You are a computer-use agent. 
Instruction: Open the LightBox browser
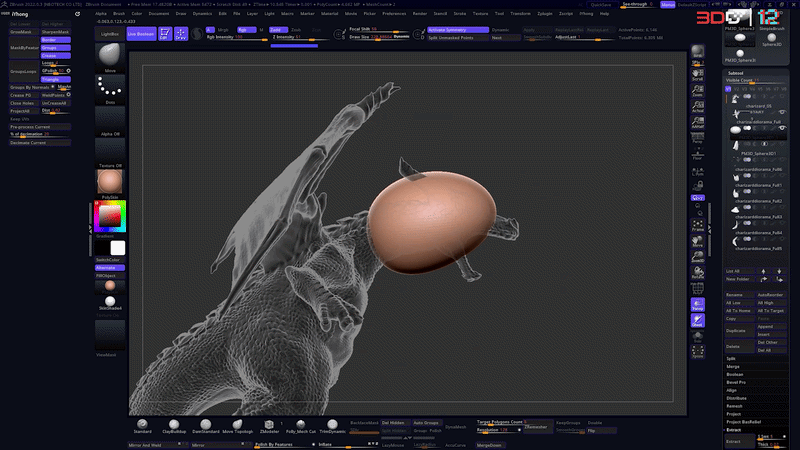click(x=110, y=34)
